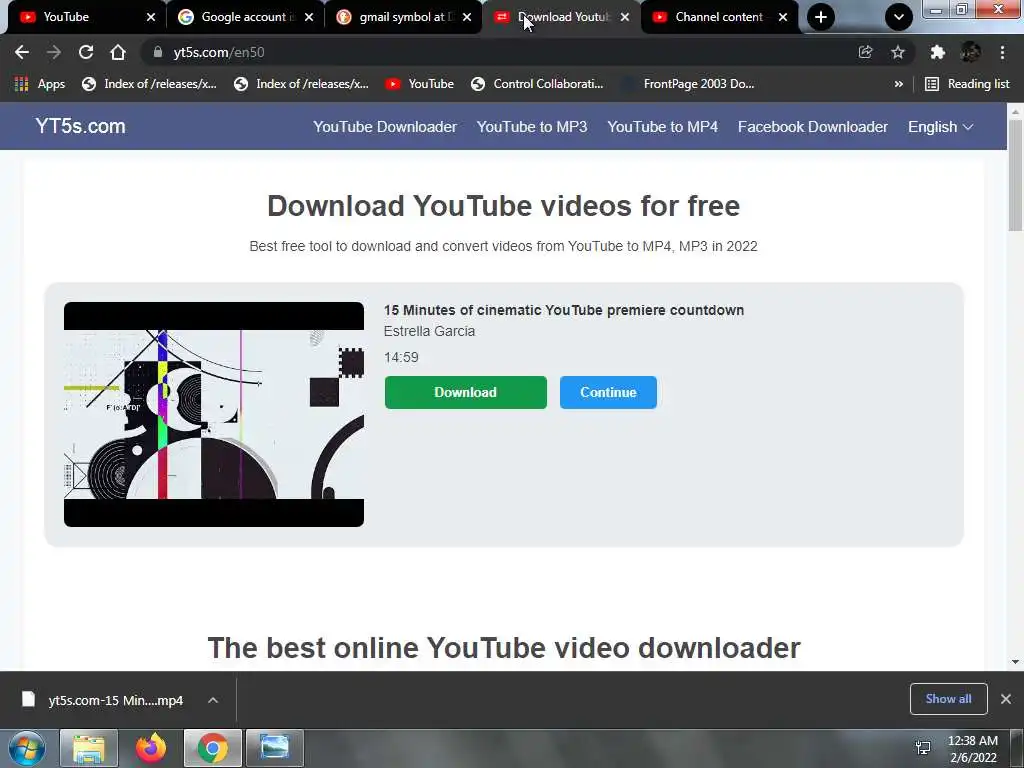Open the Apps bookmarks shortcut
Viewport: 1024px width, 768px height.
pyautogui.click(x=40, y=84)
